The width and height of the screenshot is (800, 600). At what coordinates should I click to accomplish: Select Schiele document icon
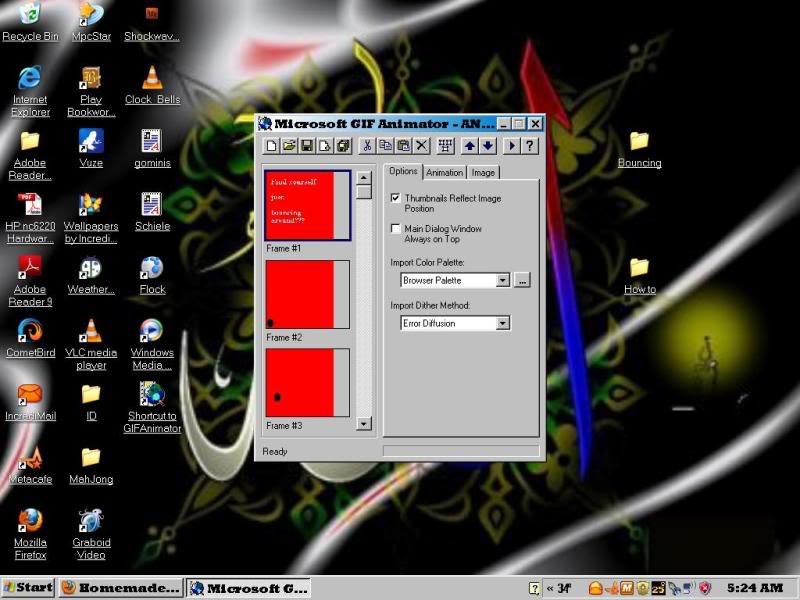coord(152,212)
